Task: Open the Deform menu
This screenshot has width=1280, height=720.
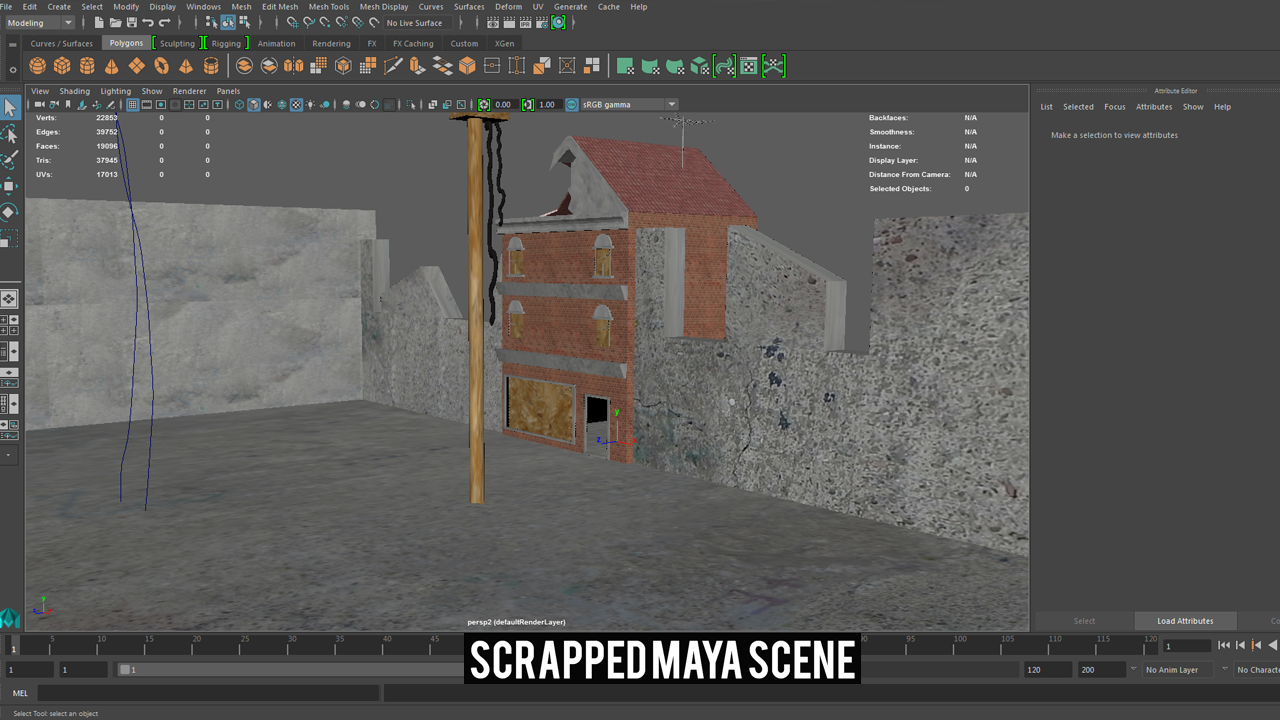Action: [508, 6]
